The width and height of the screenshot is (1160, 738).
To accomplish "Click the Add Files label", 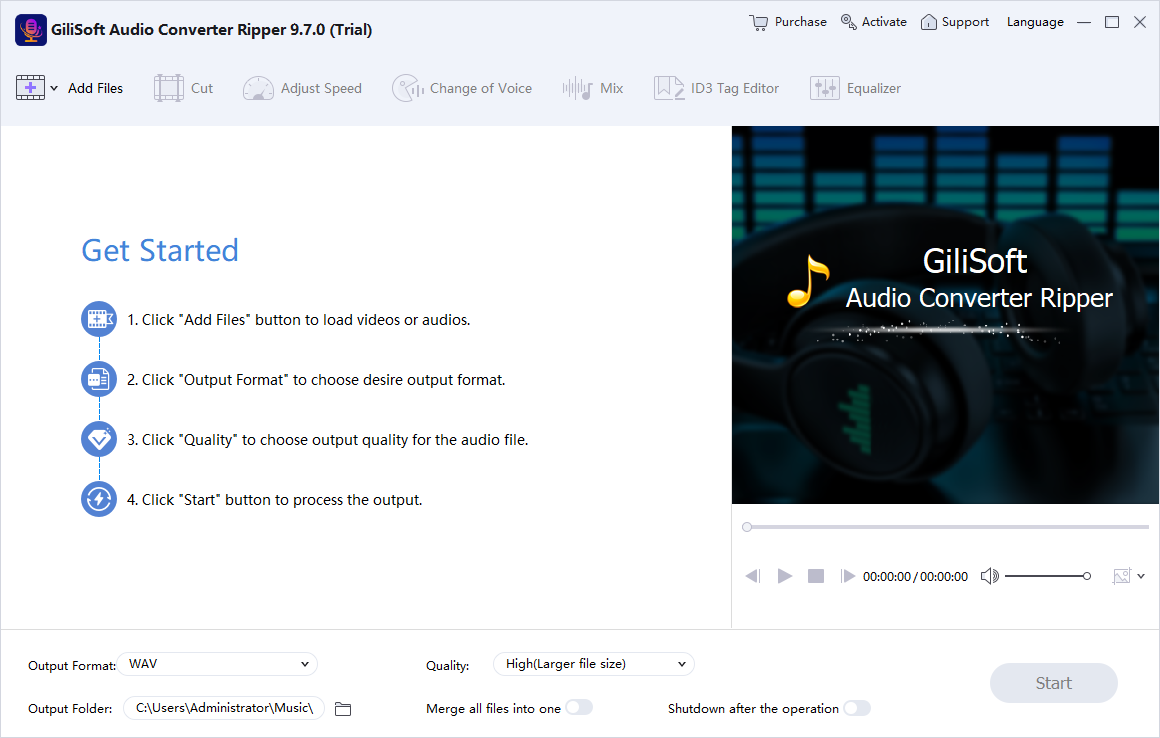I will coord(95,88).
